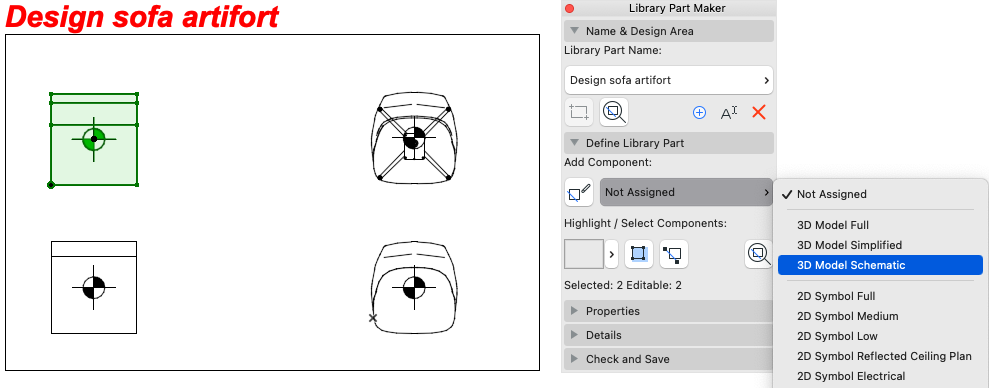Click the highlight color swatch box

coord(583,254)
